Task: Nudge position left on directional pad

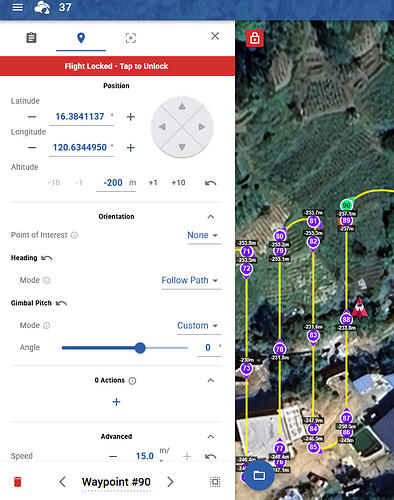Action: [x=162, y=127]
